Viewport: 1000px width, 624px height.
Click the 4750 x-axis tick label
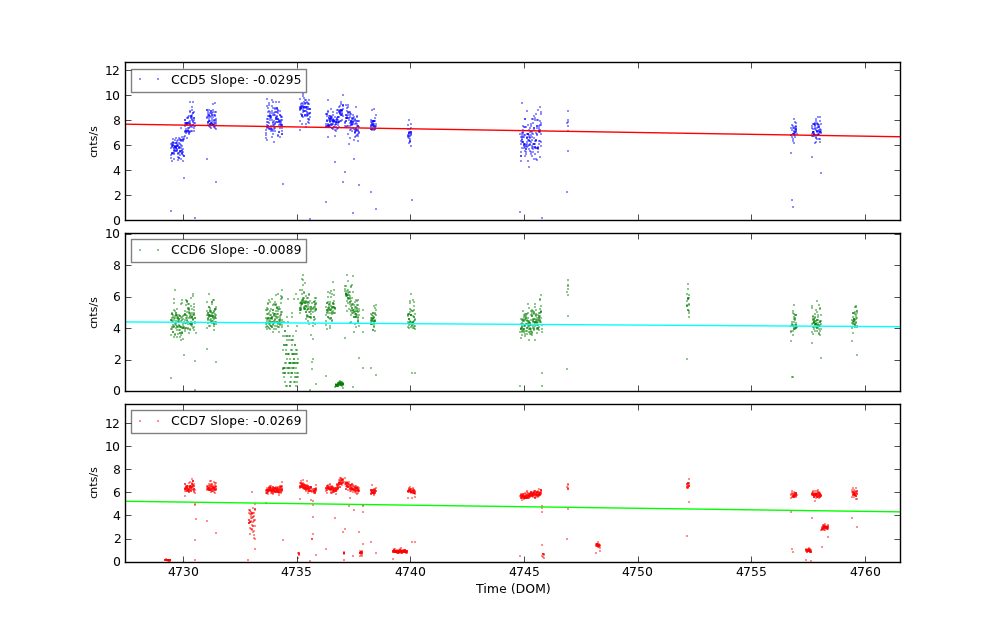637,572
